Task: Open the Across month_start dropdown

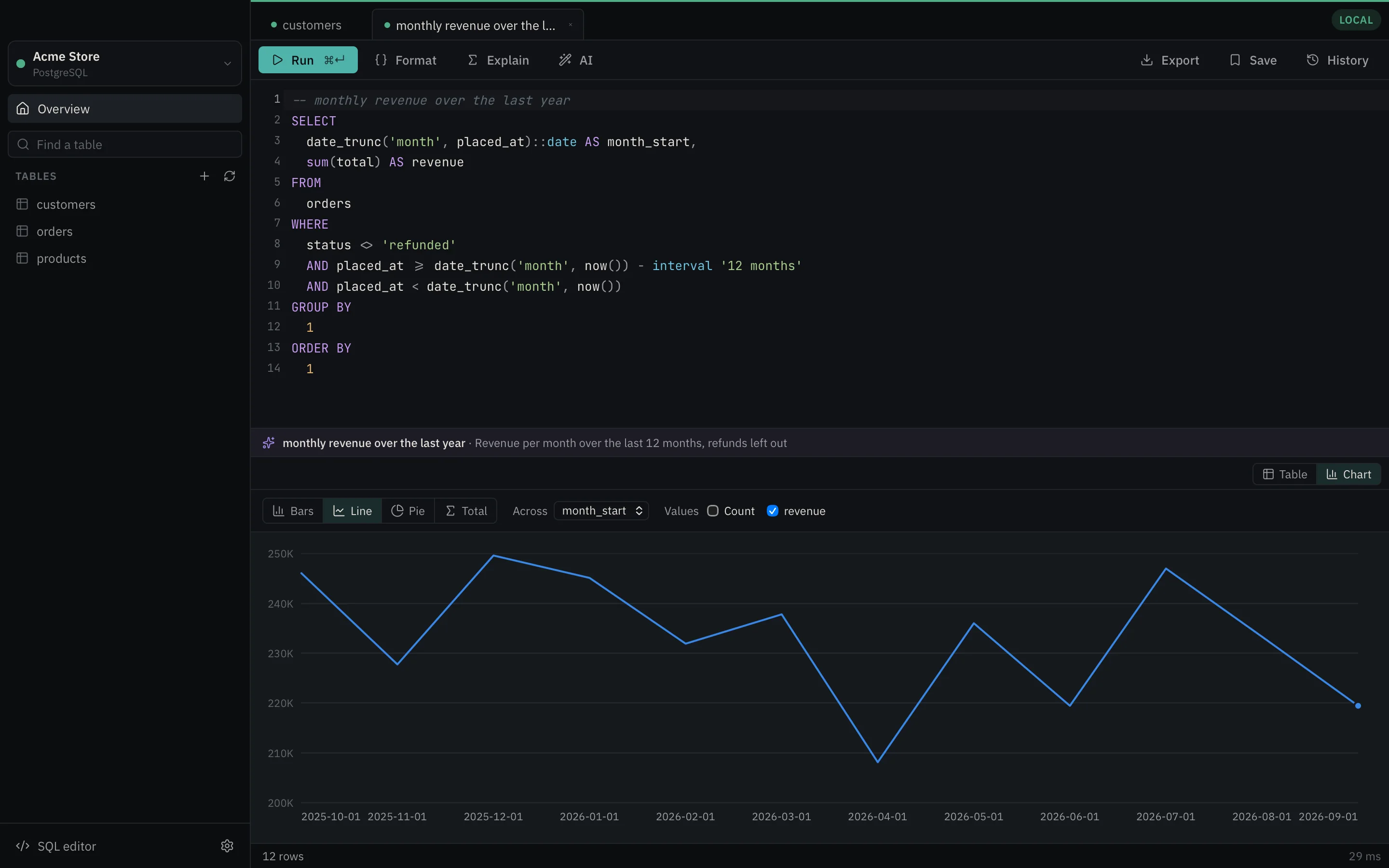Action: pos(601,510)
